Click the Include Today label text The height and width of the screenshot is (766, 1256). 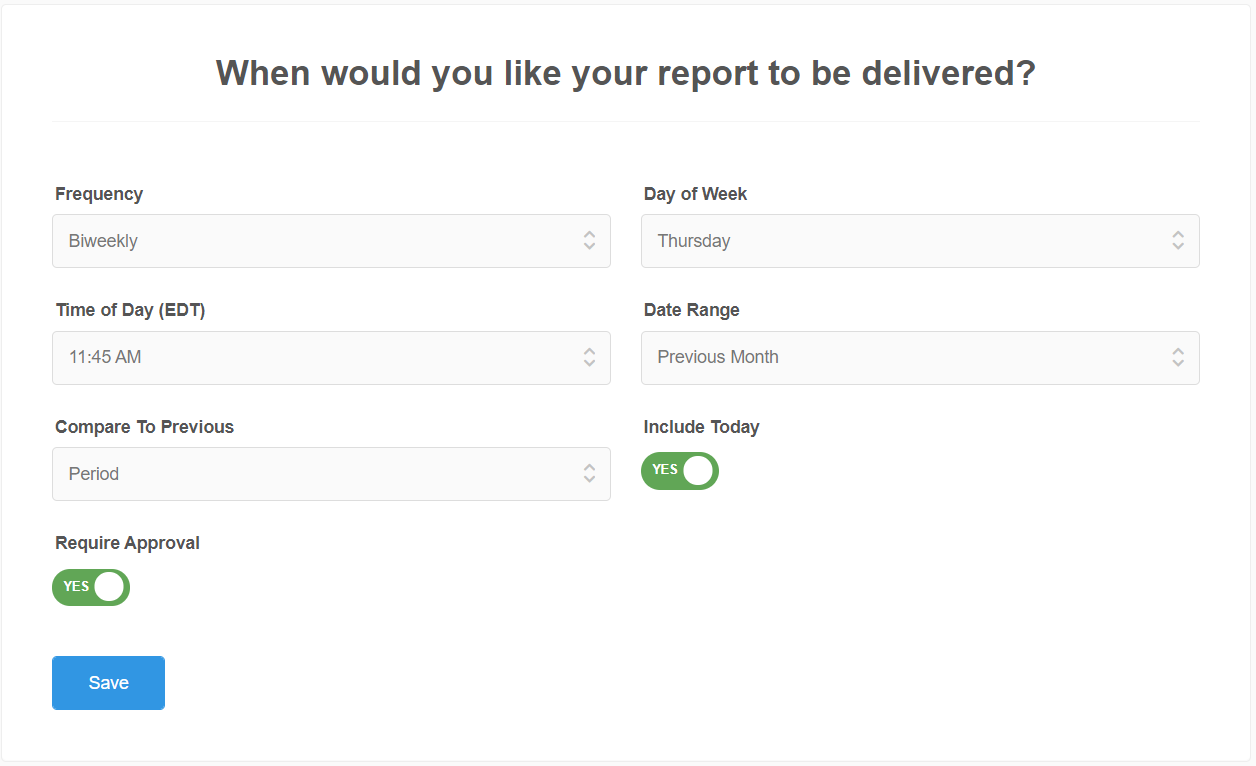pos(702,427)
